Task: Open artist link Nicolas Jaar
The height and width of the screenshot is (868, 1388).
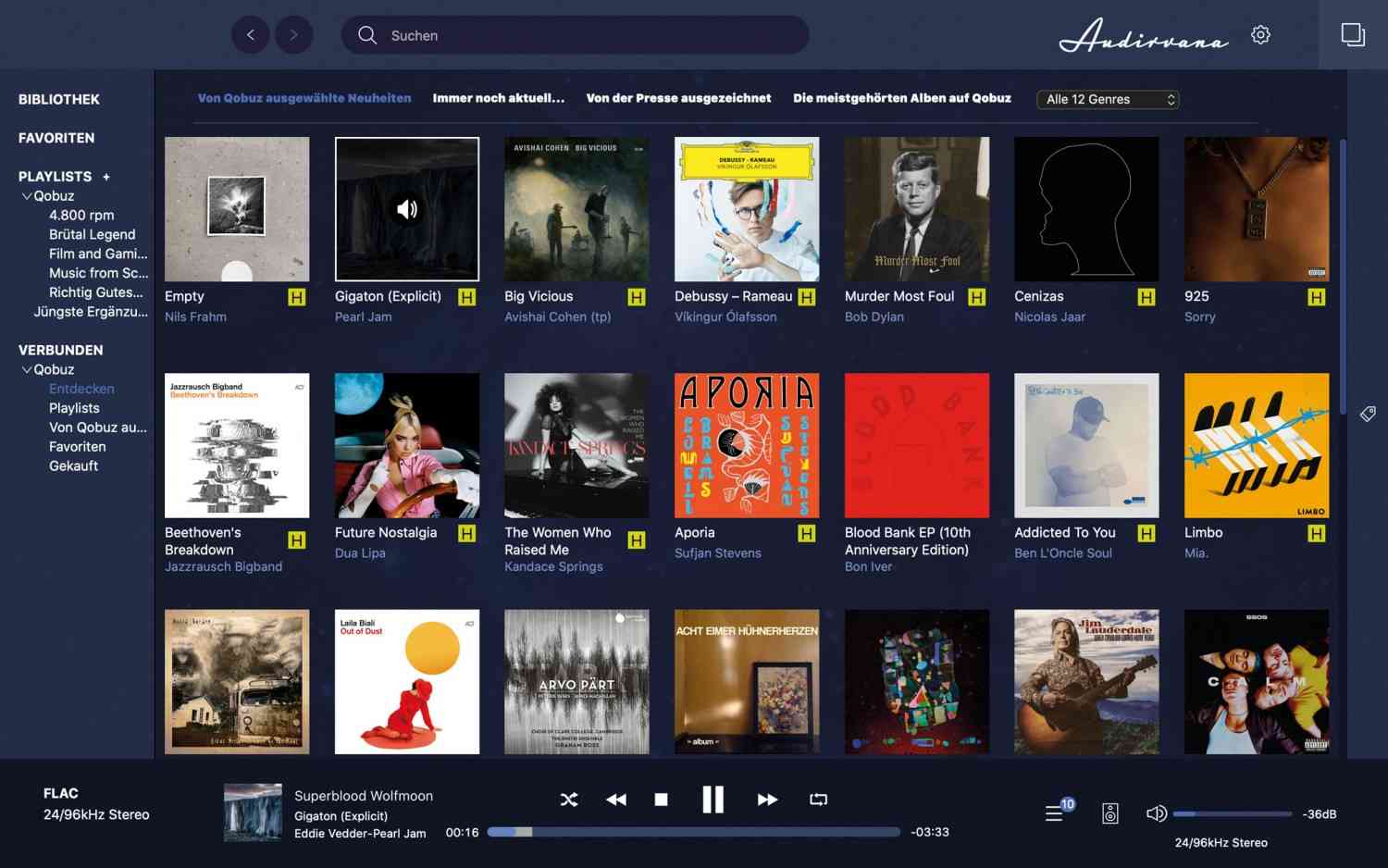Action: [x=1050, y=316]
